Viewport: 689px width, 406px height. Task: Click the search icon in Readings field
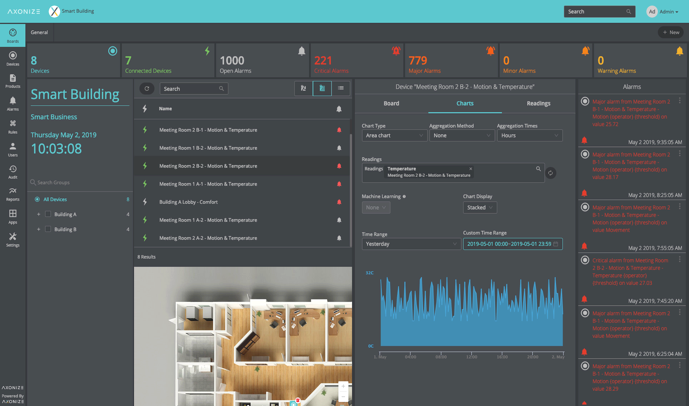(538, 169)
